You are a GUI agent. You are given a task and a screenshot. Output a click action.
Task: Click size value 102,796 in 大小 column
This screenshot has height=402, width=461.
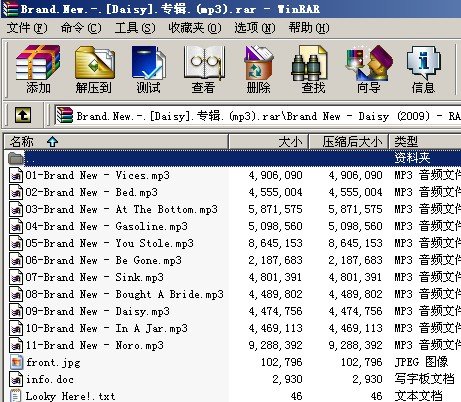pyautogui.click(x=281, y=362)
